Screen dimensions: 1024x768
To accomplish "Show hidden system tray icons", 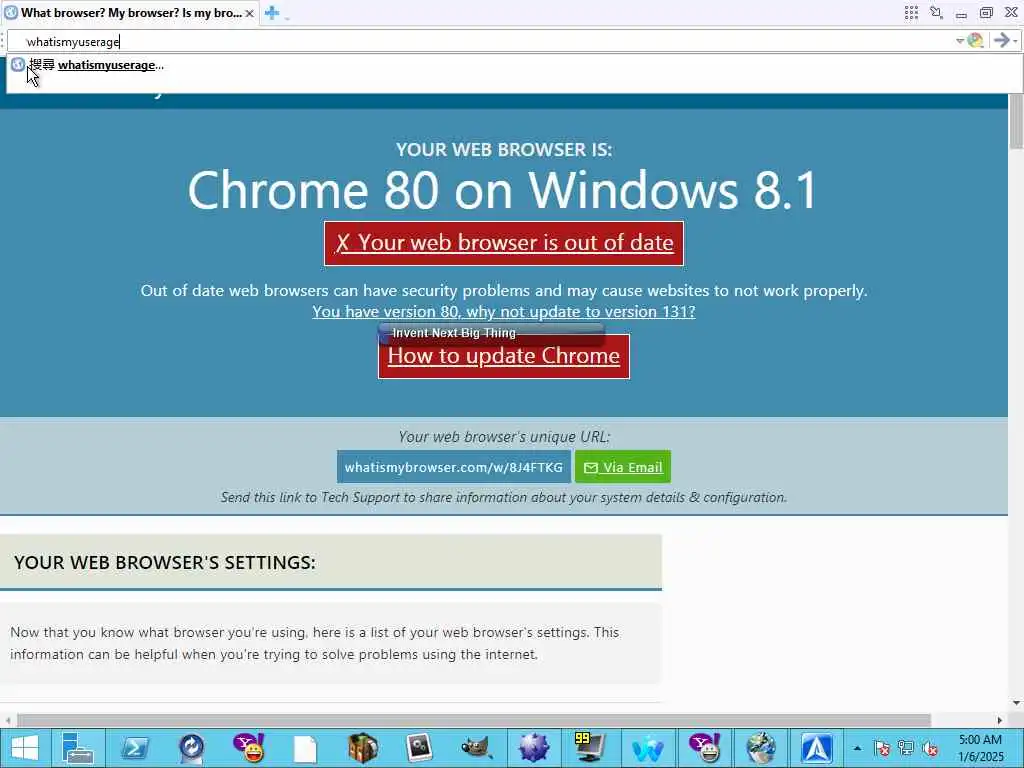I will [857, 748].
